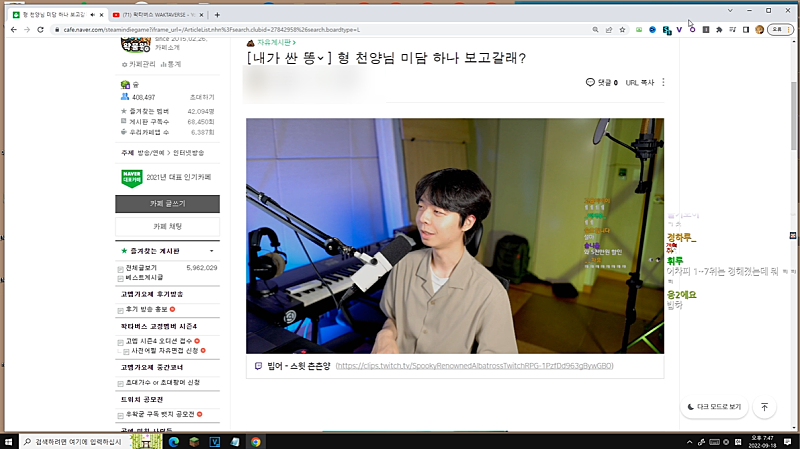Viewport: 800px width, 449px height.
Task: Go back using the browser back arrow
Action: pos(13,30)
